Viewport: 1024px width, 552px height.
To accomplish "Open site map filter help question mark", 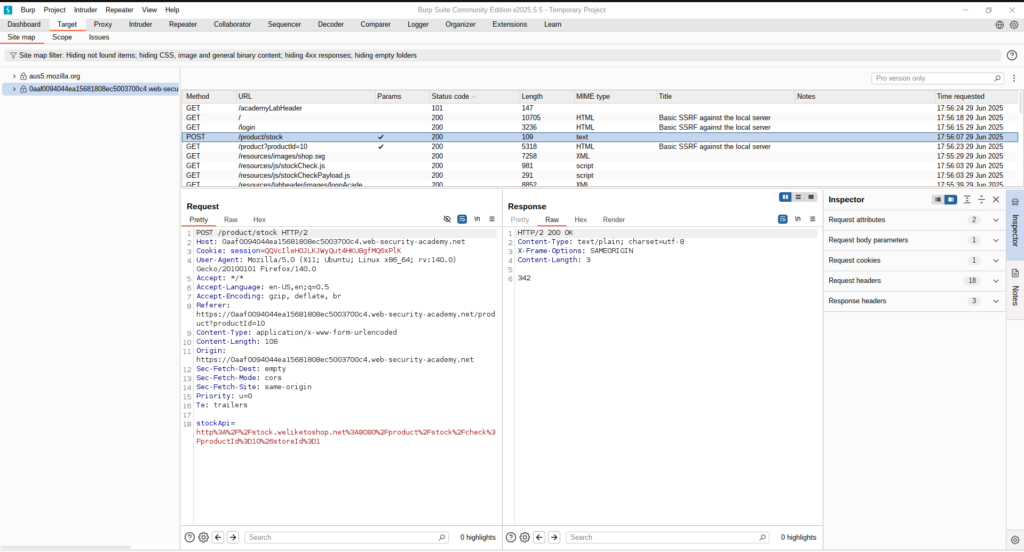I will (1012, 56).
